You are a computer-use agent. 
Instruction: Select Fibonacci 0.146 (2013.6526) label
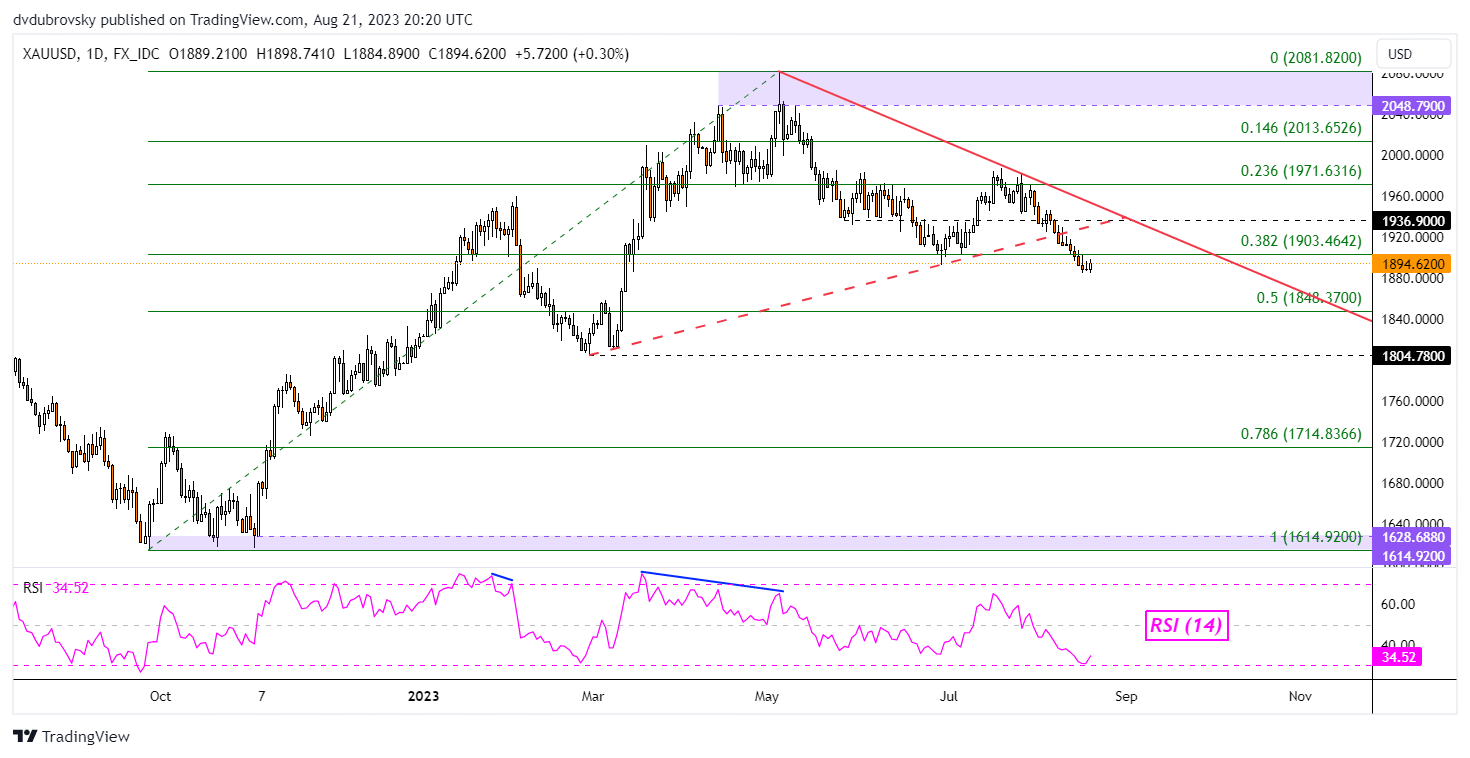(1301, 128)
